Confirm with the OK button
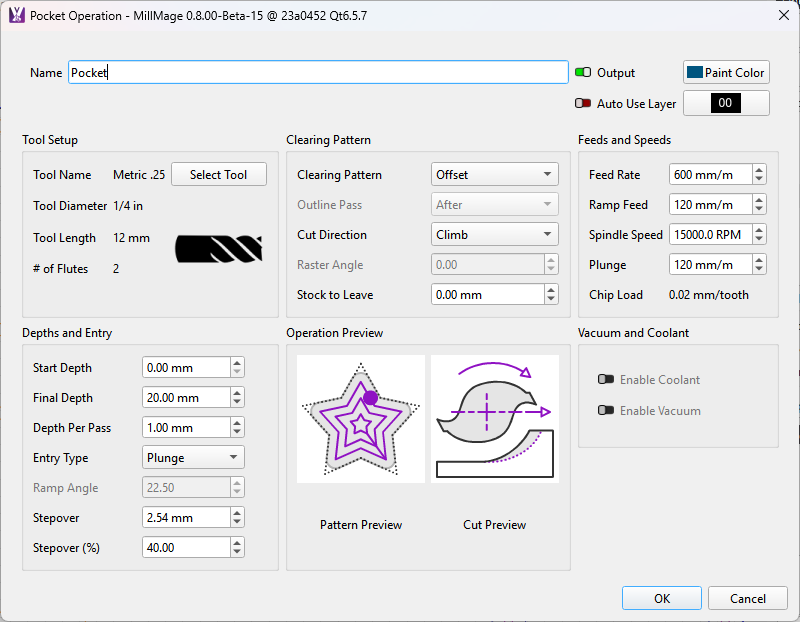The height and width of the screenshot is (622, 800). [x=662, y=598]
